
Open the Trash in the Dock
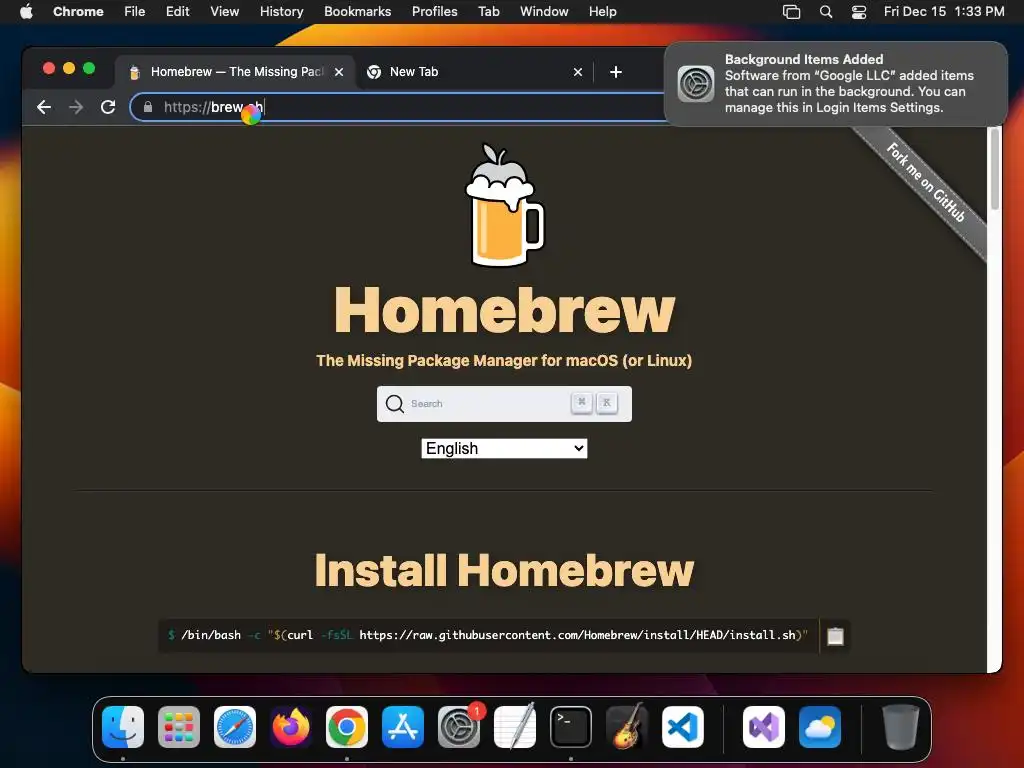tap(901, 727)
